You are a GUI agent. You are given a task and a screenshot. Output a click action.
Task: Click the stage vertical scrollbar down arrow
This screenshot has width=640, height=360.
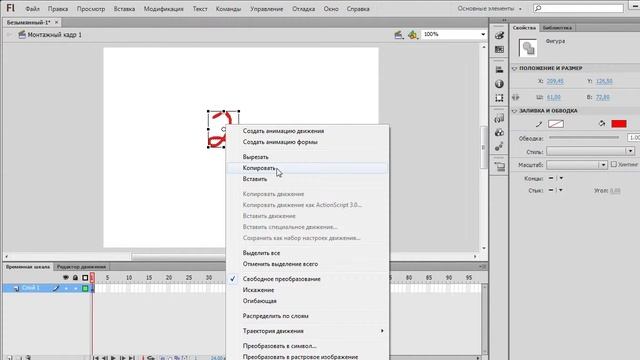[484, 248]
